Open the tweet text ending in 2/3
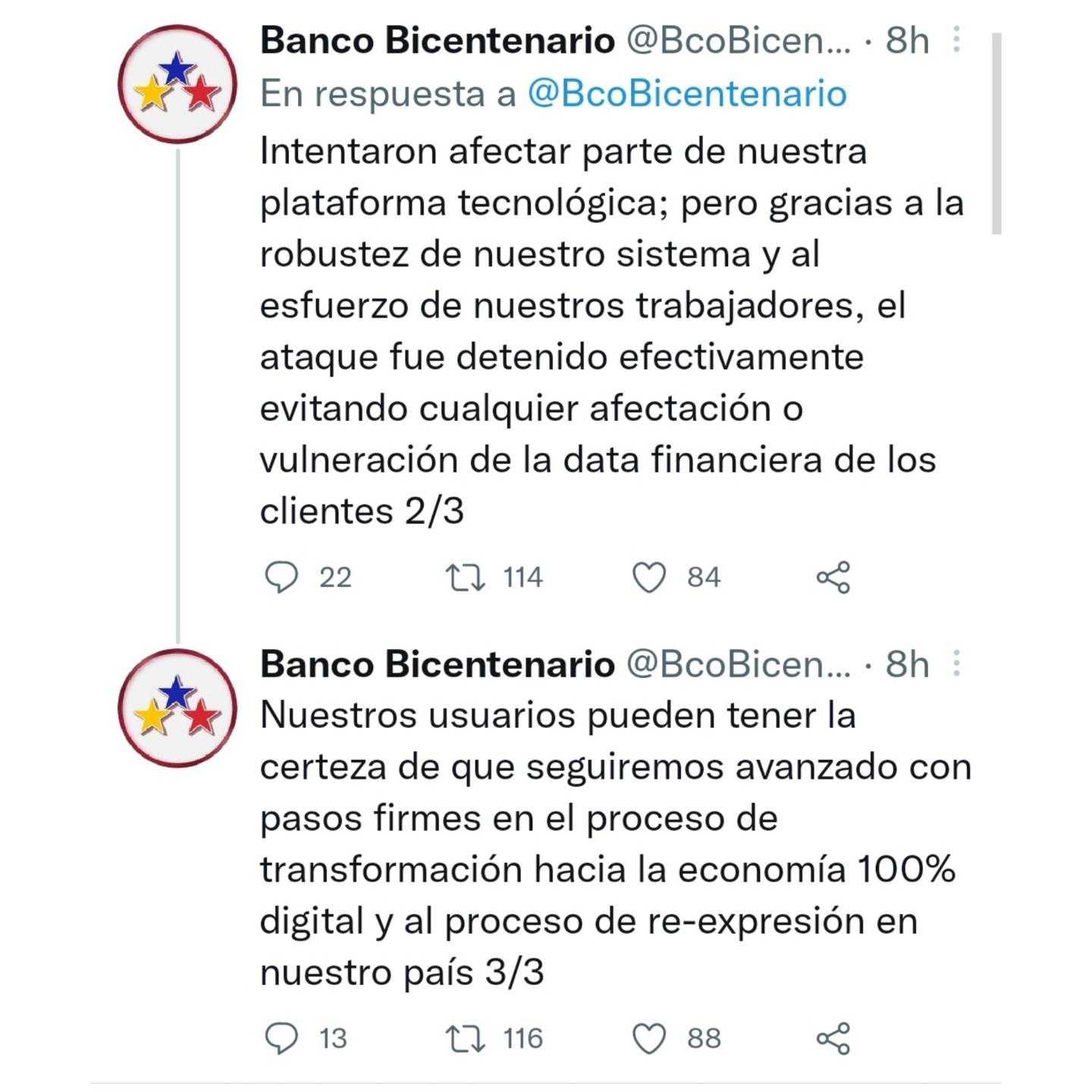 pyautogui.click(x=599, y=331)
